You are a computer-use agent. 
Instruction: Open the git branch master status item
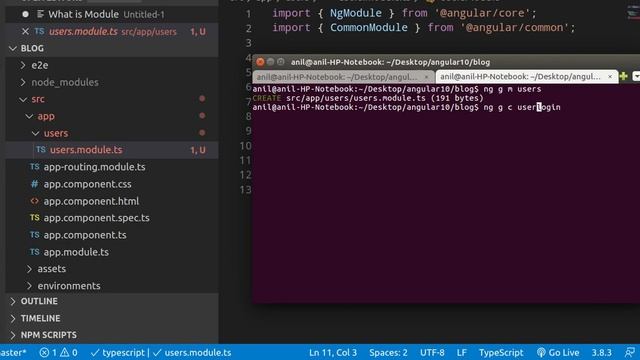13,353
